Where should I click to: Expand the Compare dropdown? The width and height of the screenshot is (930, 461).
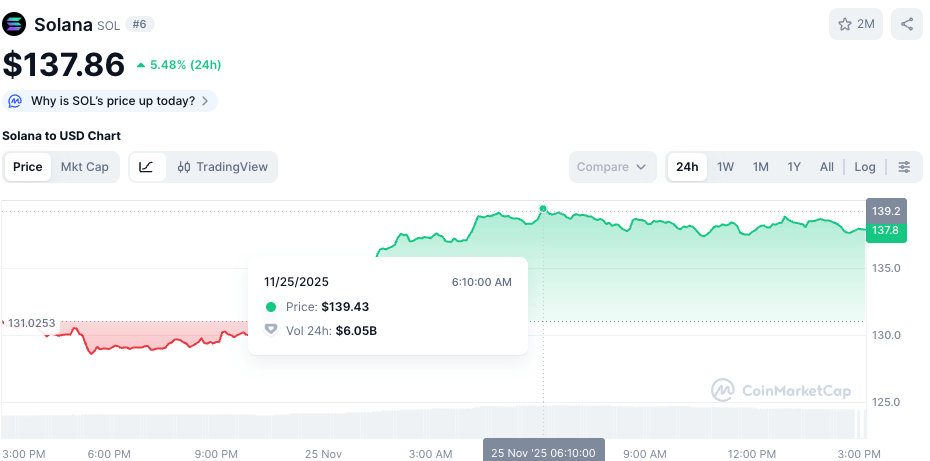(x=612, y=167)
